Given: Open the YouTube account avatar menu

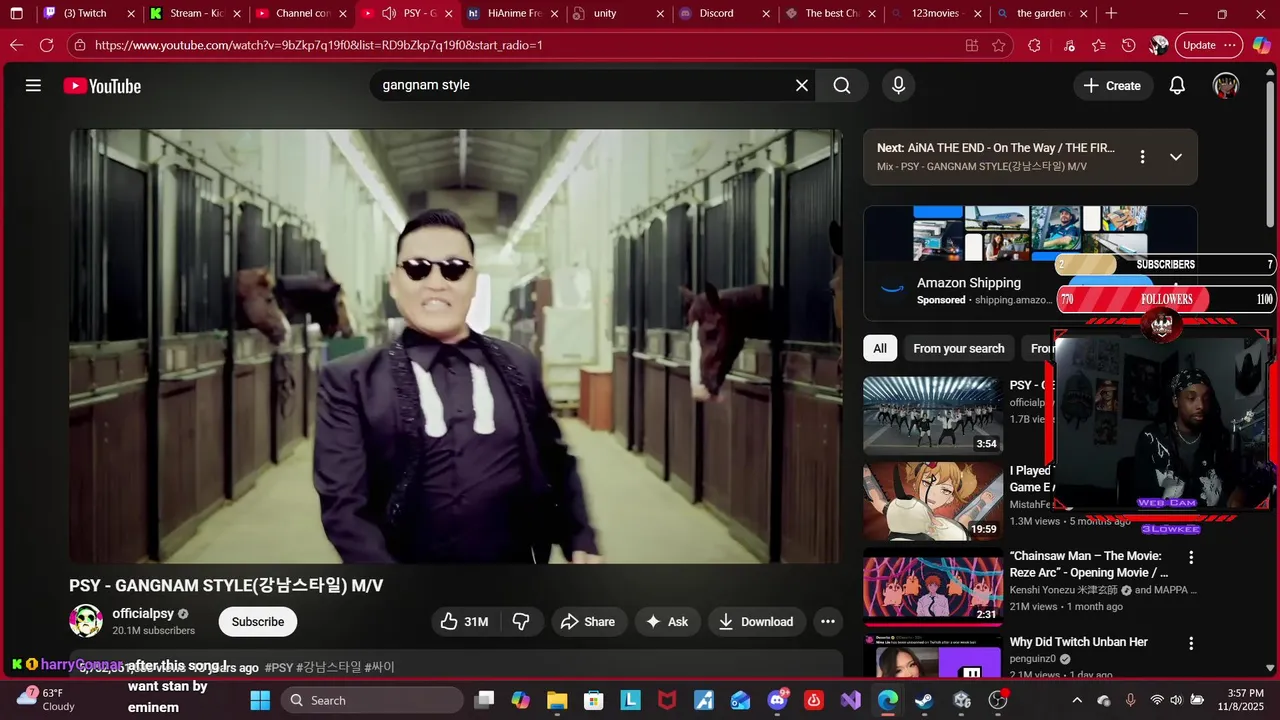Looking at the screenshot, I should [1226, 86].
